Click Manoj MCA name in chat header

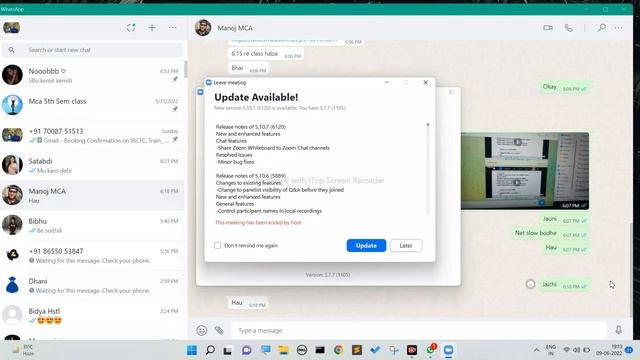pos(235,28)
